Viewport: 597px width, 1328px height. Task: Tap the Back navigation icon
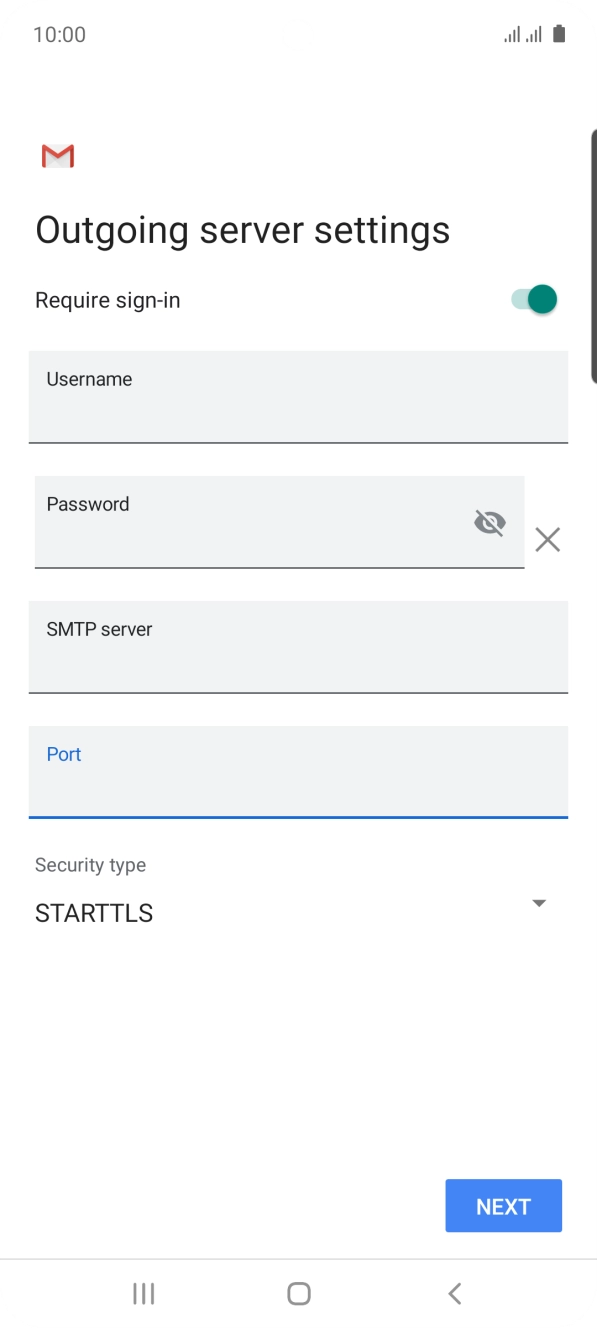pyautogui.click(x=453, y=1292)
